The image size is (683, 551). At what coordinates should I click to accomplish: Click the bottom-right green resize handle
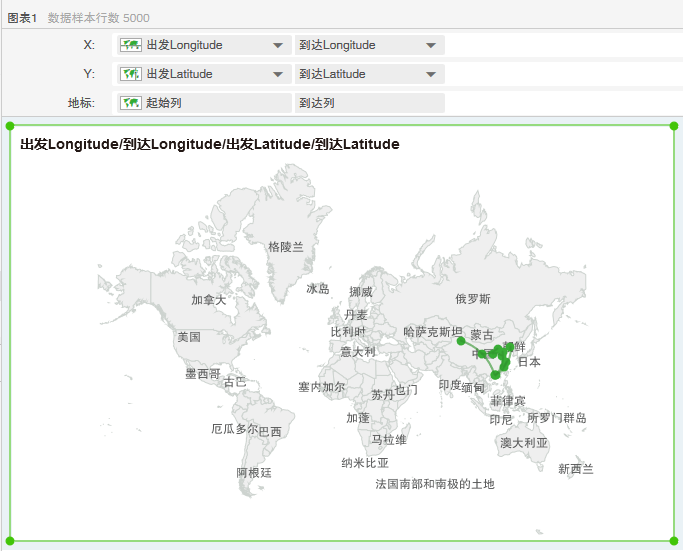674,541
